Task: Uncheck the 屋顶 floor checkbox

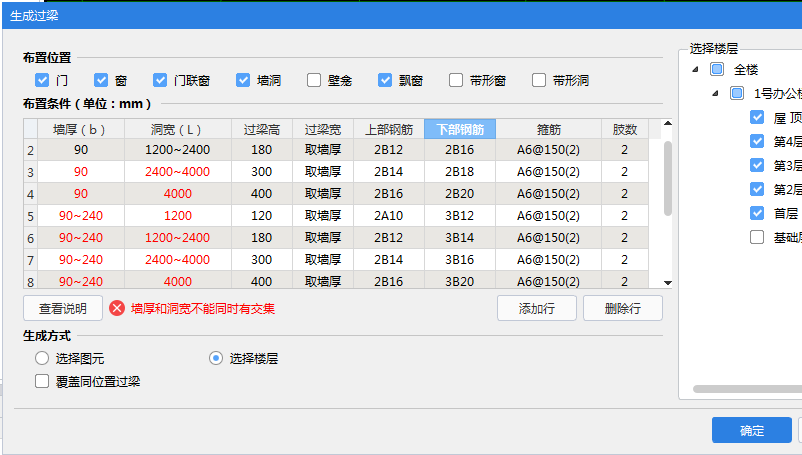Action: pyautogui.click(x=757, y=117)
